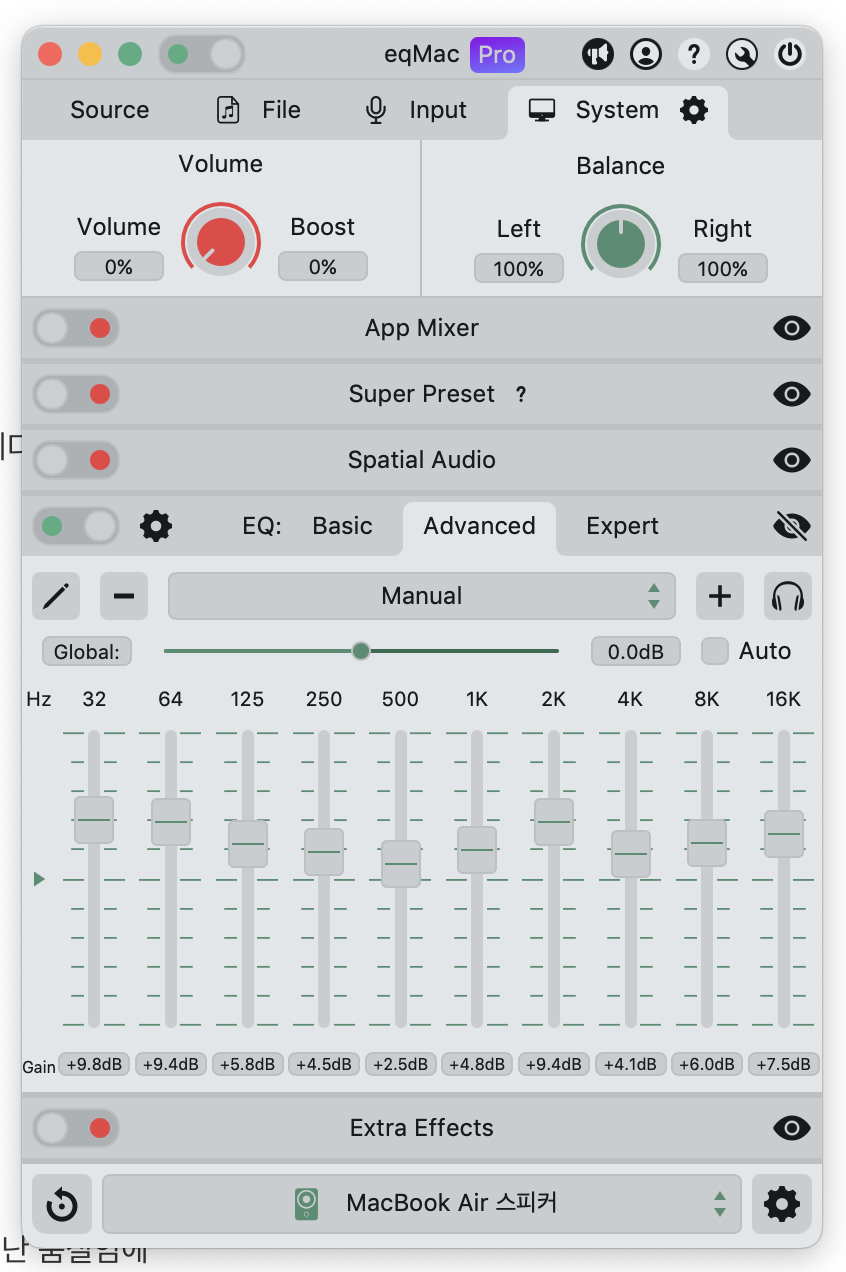846x1272 pixels.
Task: Select the Input source tab
Action: pos(416,110)
